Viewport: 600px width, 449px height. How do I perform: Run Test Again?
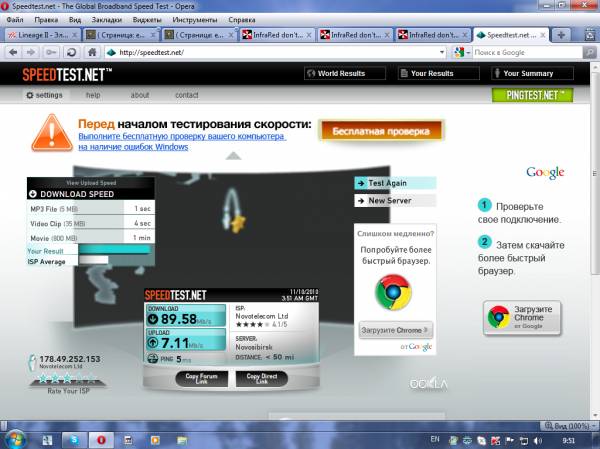tap(395, 183)
